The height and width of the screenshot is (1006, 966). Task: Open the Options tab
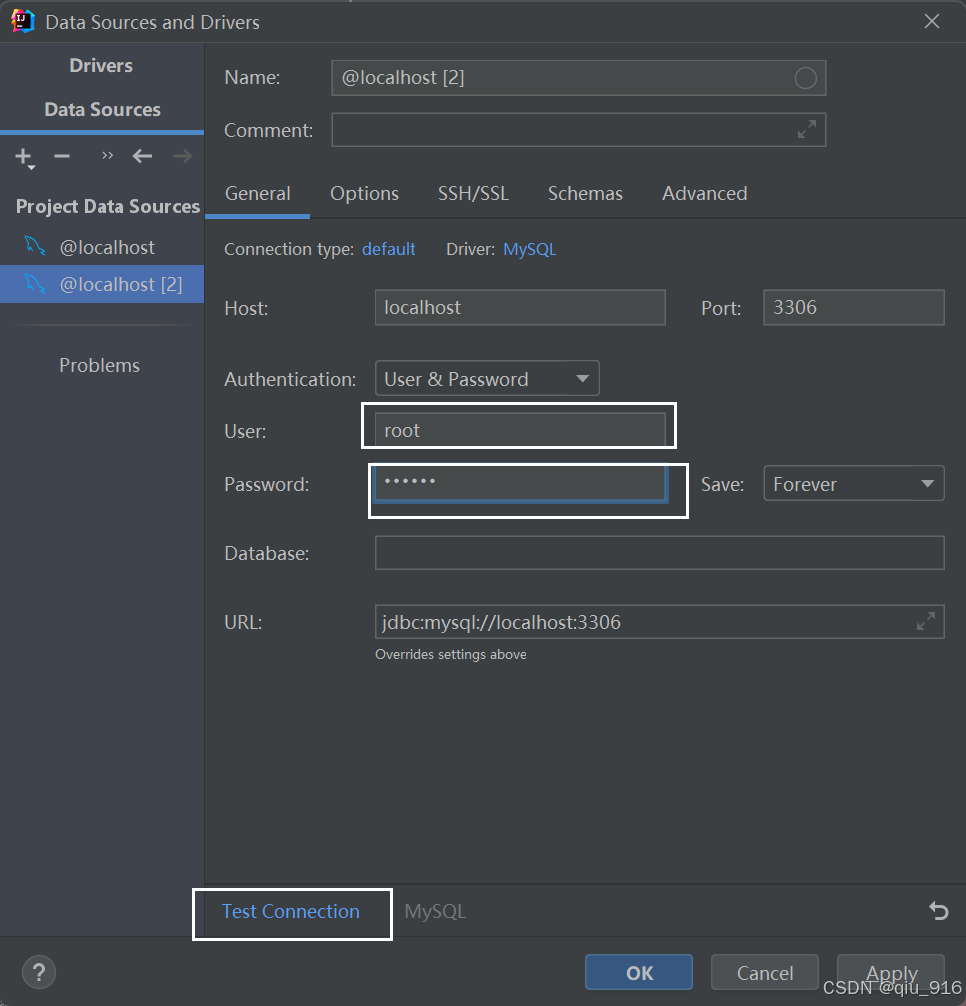(363, 193)
